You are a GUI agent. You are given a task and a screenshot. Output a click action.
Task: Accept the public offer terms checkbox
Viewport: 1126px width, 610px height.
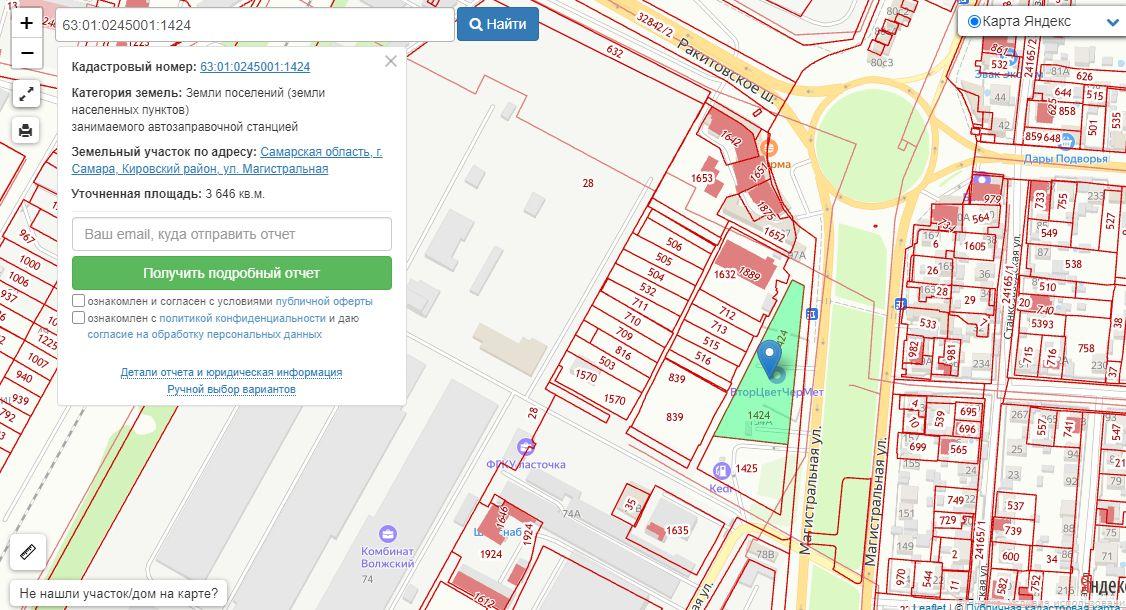[79, 301]
